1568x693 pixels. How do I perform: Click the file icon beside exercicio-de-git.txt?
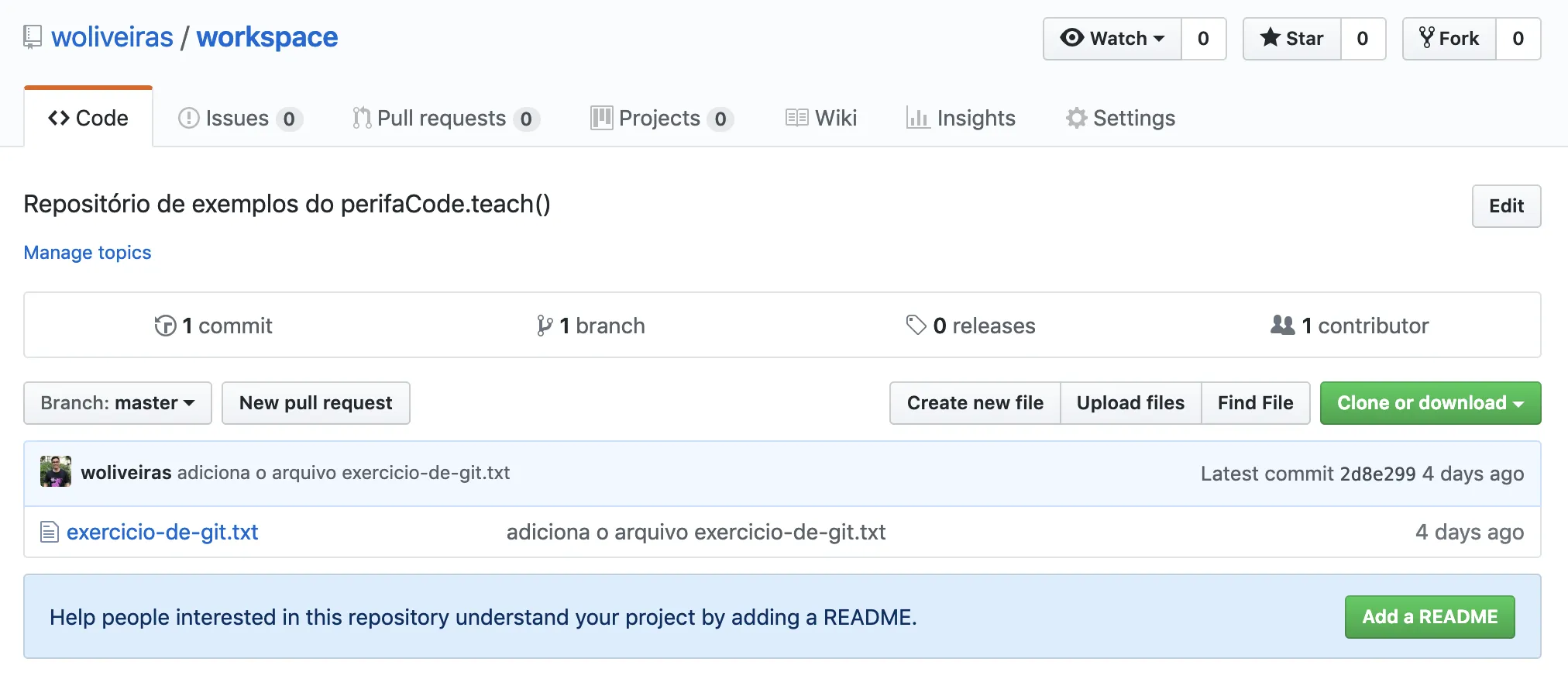tap(50, 533)
